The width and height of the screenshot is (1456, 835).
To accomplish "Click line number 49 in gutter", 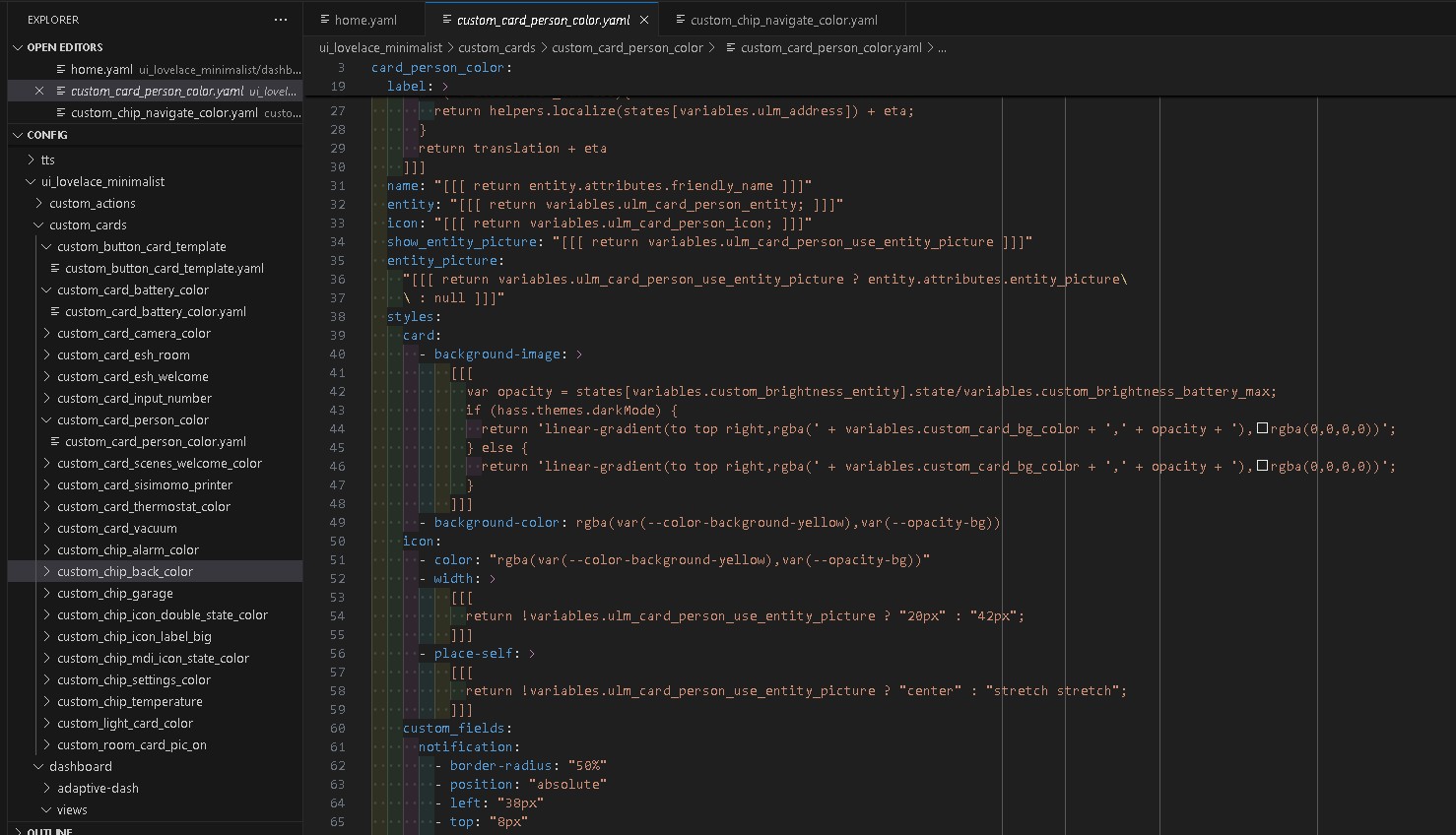I will (337, 522).
